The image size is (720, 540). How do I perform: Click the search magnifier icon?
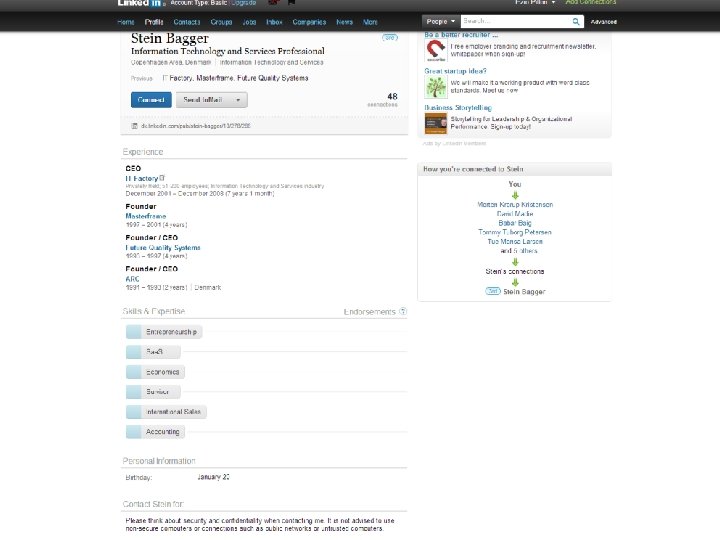[x=576, y=22]
